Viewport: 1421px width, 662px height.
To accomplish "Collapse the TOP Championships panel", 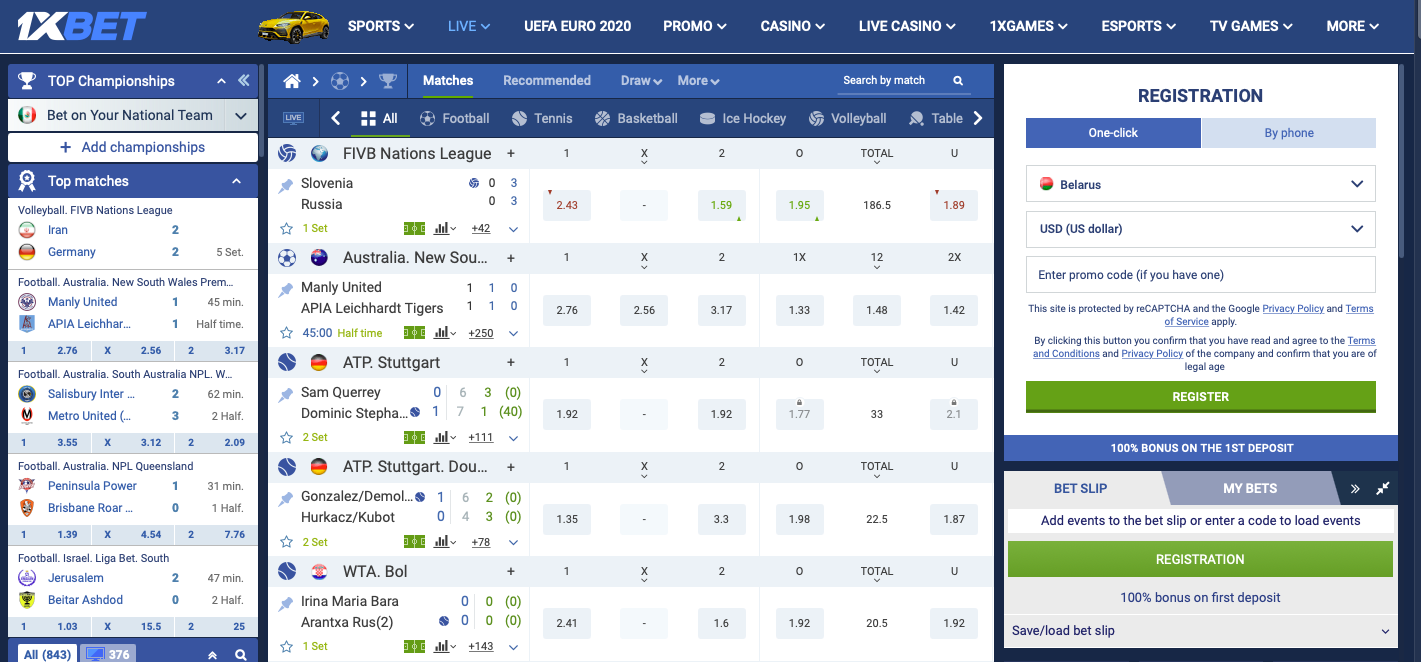I will [222, 81].
